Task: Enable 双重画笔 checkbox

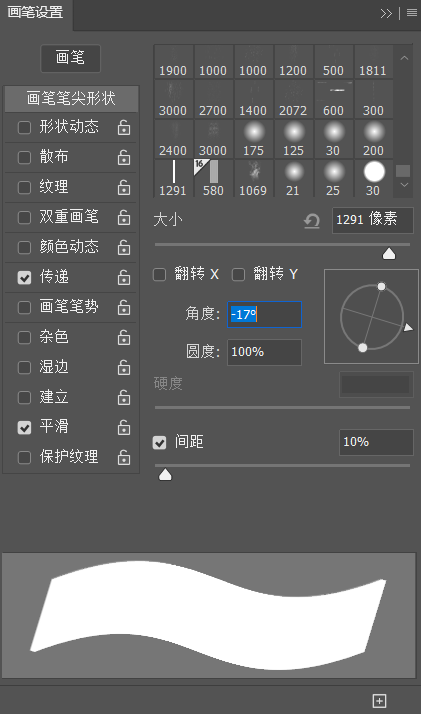Action: point(24,217)
